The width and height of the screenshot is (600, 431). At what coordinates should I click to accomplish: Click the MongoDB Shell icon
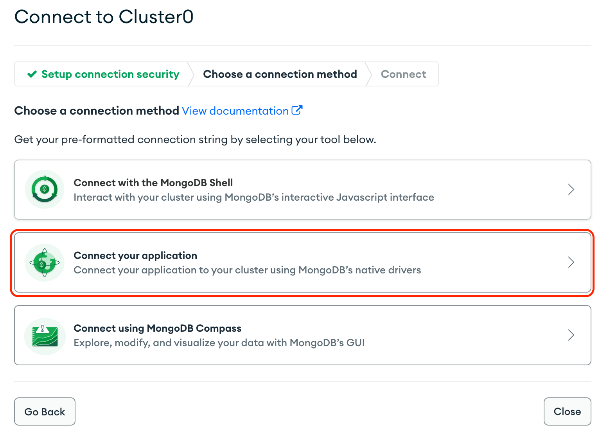click(44, 189)
